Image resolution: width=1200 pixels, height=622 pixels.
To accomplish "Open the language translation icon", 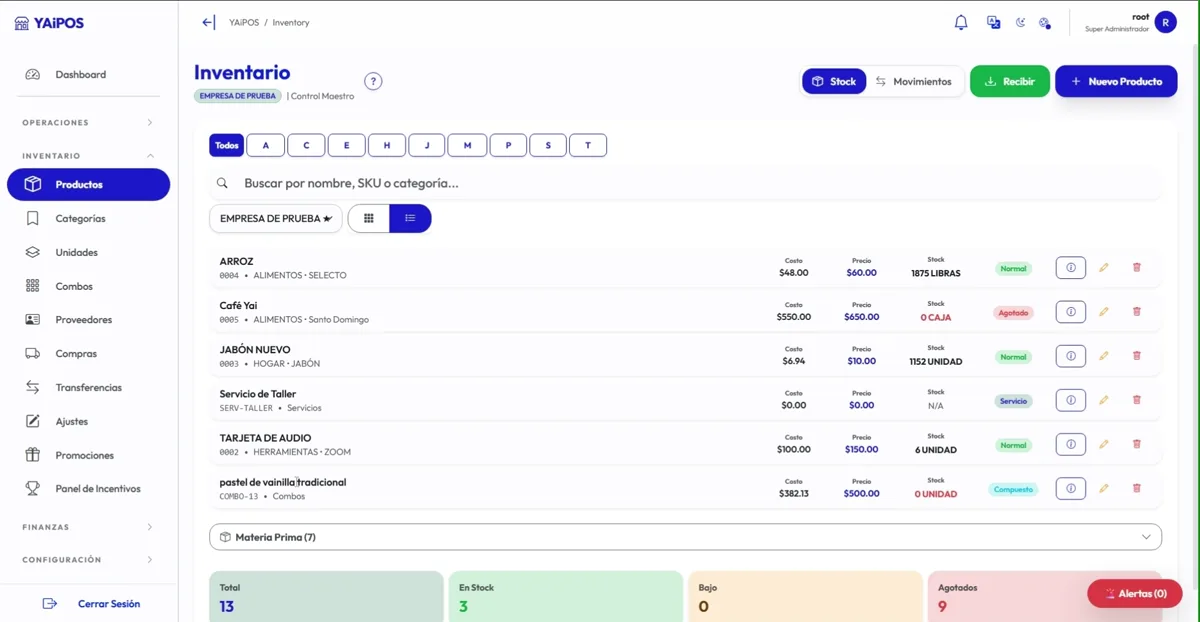I will point(993,22).
